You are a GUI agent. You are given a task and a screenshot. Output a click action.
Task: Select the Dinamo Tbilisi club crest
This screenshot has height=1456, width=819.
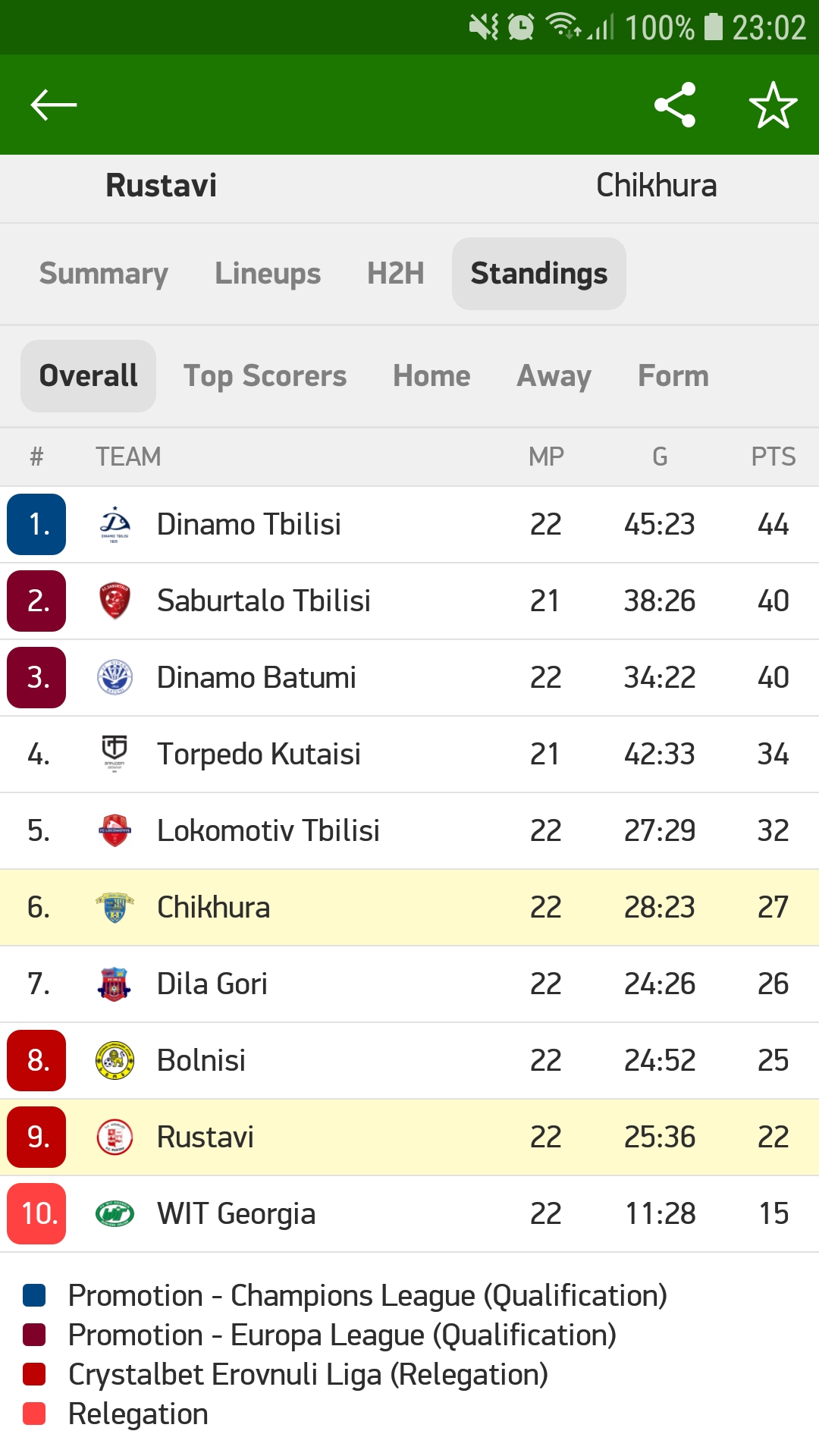114,523
